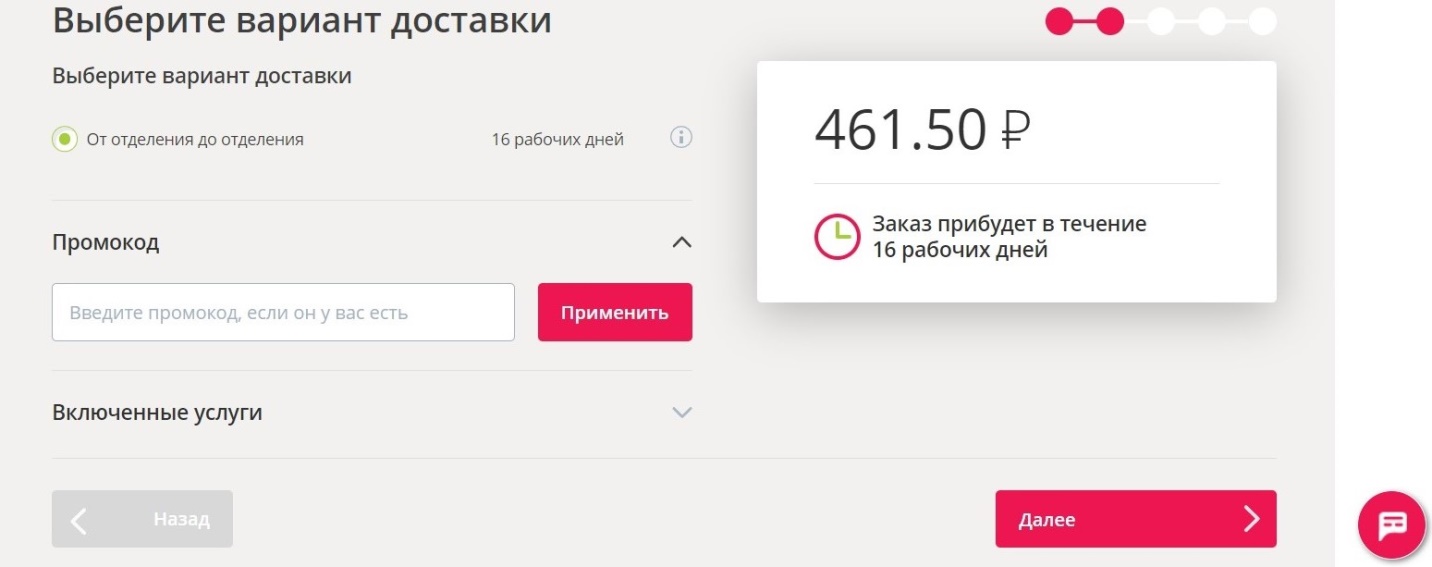Click the ruble sign next to 461.50
Image resolution: width=1432 pixels, height=567 pixels.
click(x=1013, y=129)
